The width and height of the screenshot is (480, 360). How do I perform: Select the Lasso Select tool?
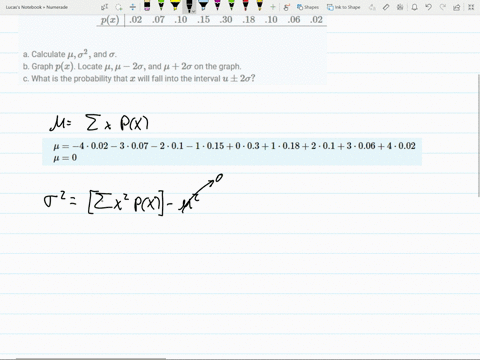[119, 7]
